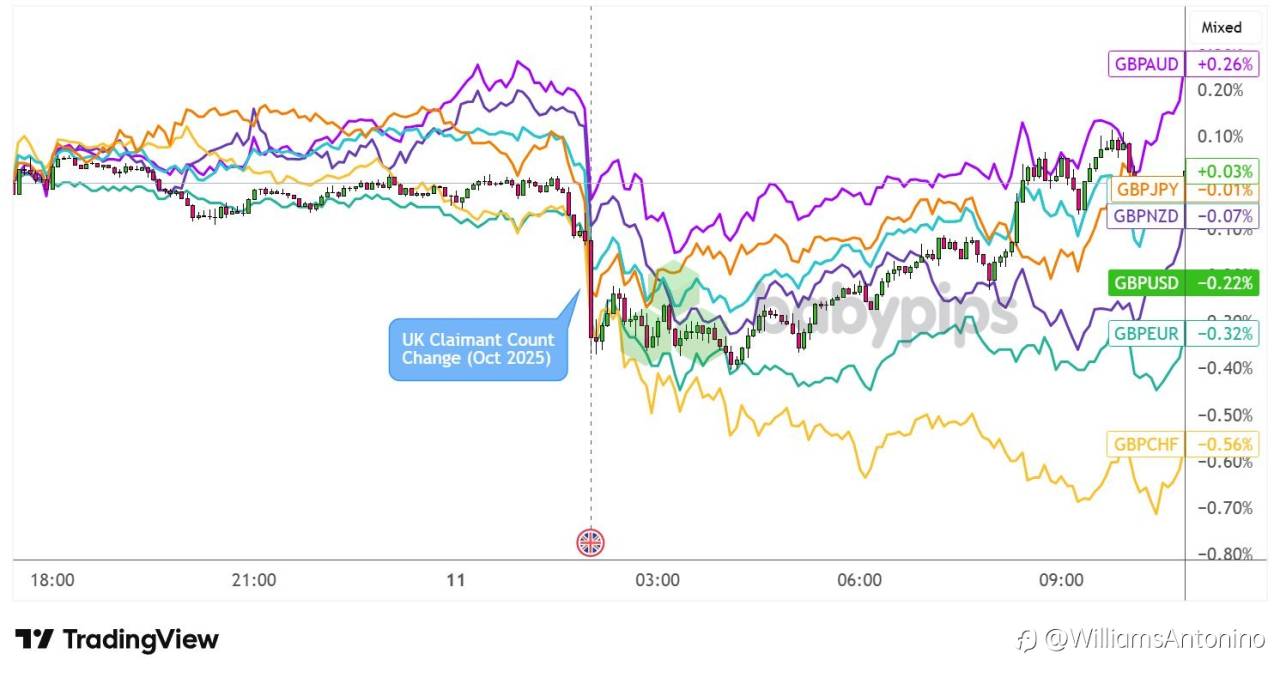Click the 18:00 time axis label
Screen dimensions: 1280x678
pyautogui.click(x=52, y=580)
